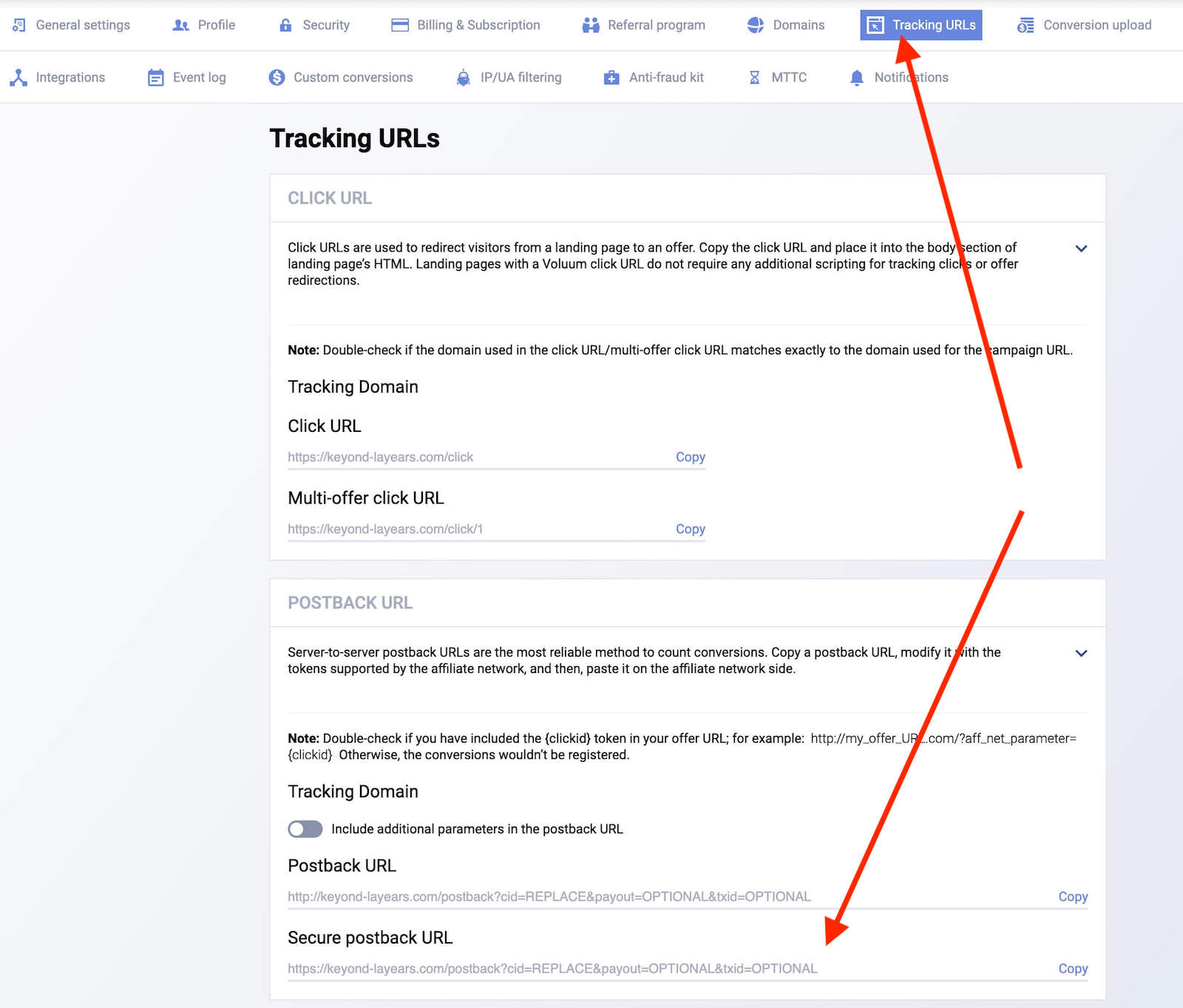Click the General settings icon
This screenshot has width=1183, height=1008.
coord(19,25)
